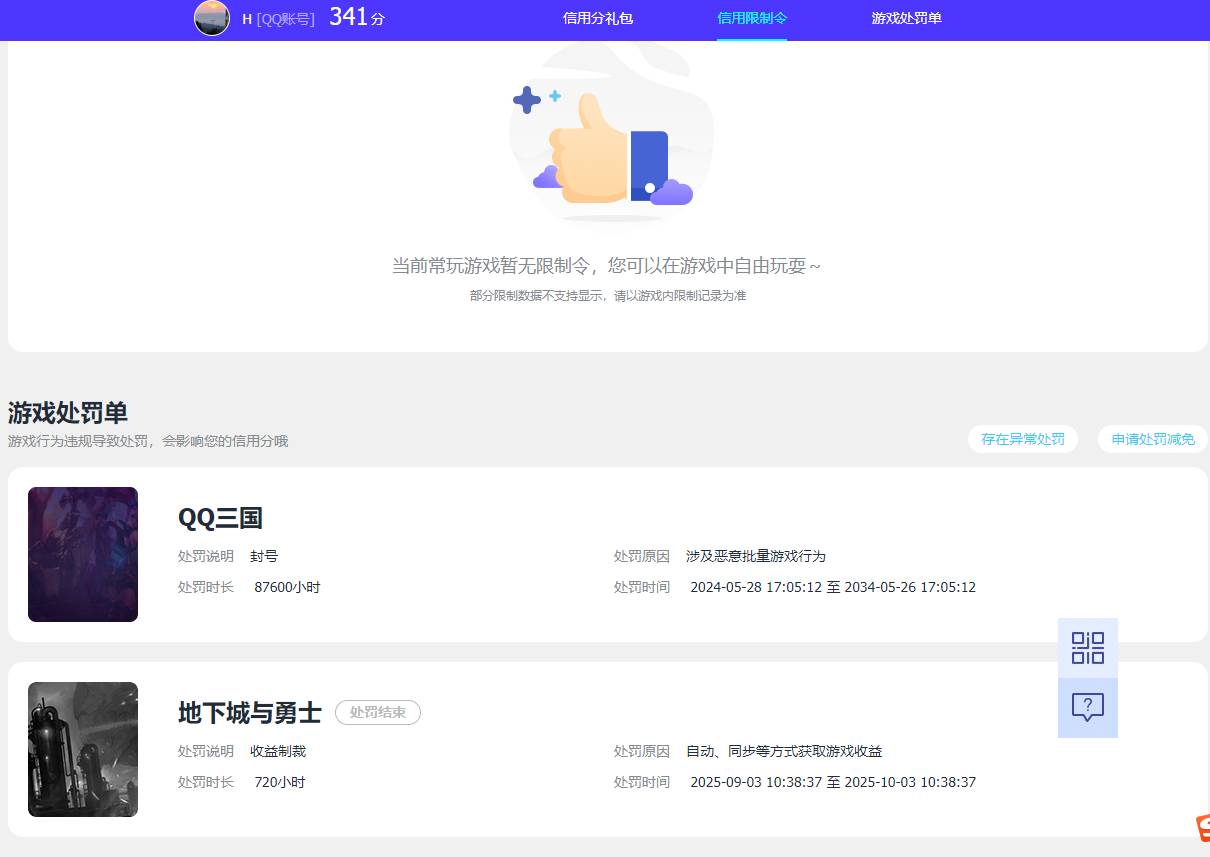Click the 720小时 penalty duration text
The height and width of the screenshot is (857, 1210).
(279, 782)
